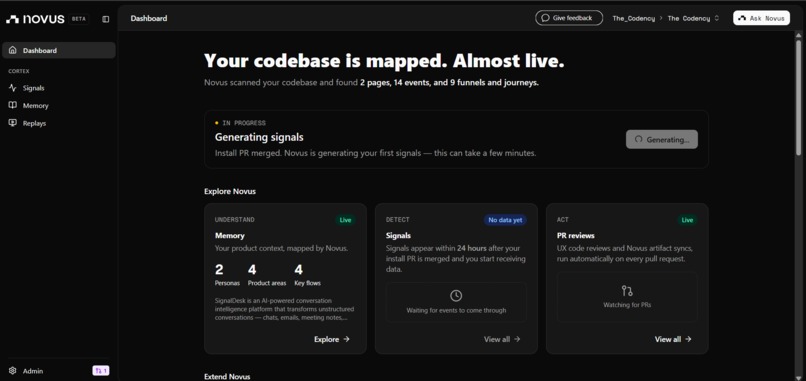Click the Ask Novus logo icon
This screenshot has height=381, width=806.
(742, 18)
